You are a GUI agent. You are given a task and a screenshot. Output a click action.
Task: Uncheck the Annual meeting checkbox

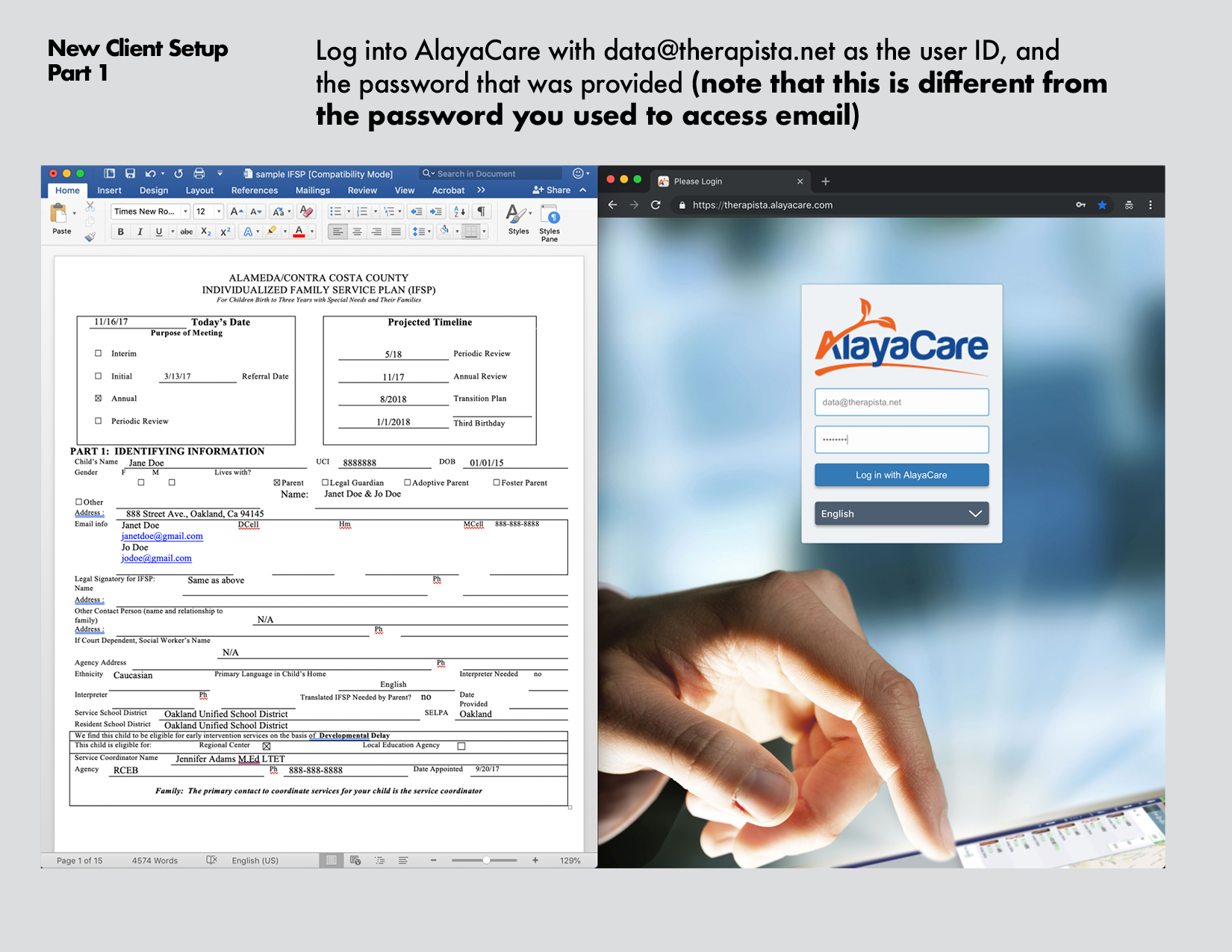coord(98,399)
